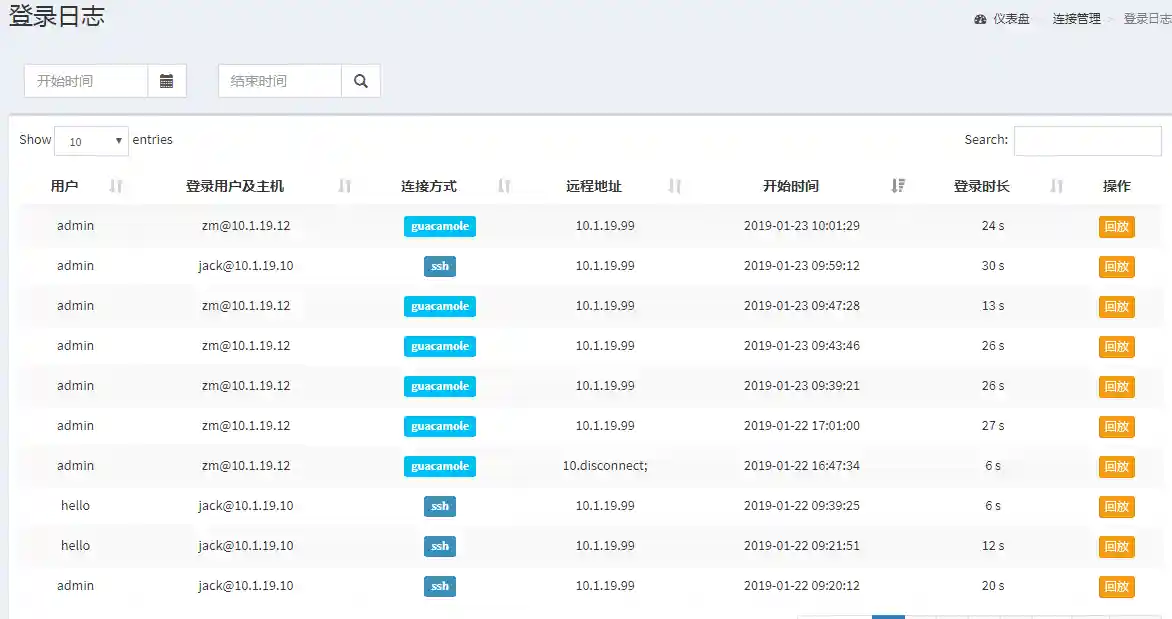
Task: Focus the 开始时间 start time field
Action: (86, 81)
